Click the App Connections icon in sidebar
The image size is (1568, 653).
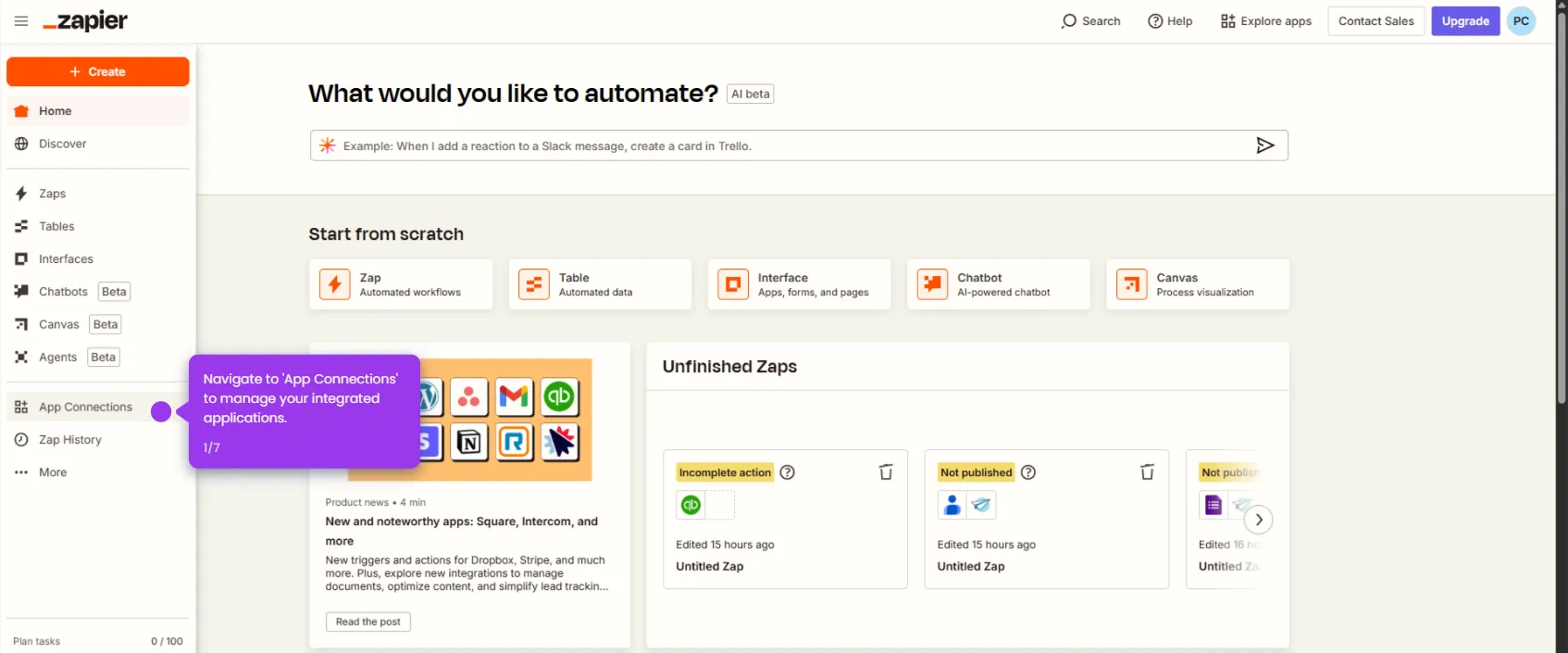click(21, 408)
